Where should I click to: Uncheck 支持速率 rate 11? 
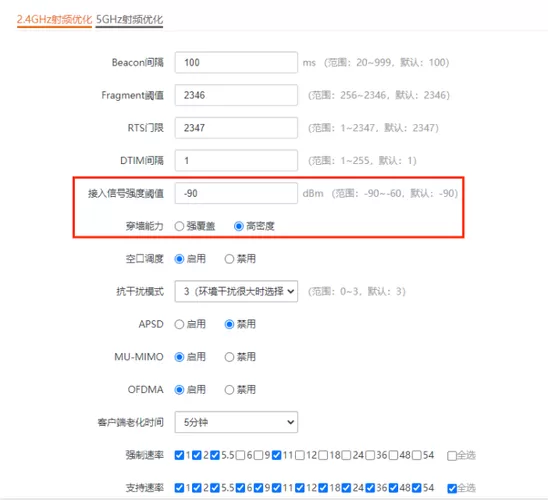(x=276, y=488)
